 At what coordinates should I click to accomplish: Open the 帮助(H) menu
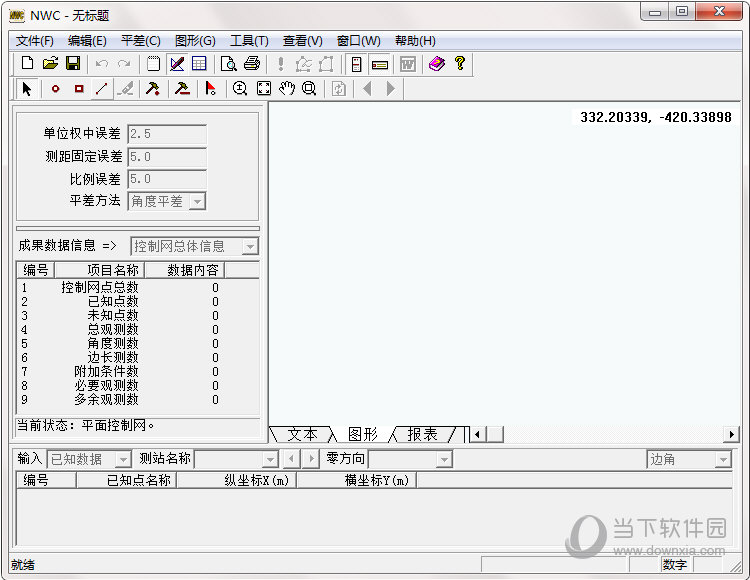415,41
